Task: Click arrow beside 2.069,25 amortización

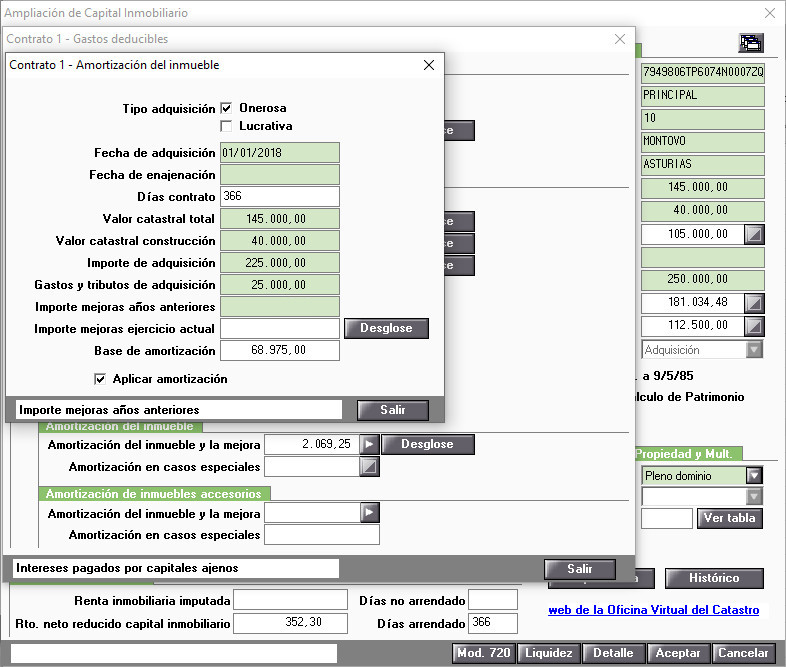Action: pyautogui.click(x=369, y=444)
